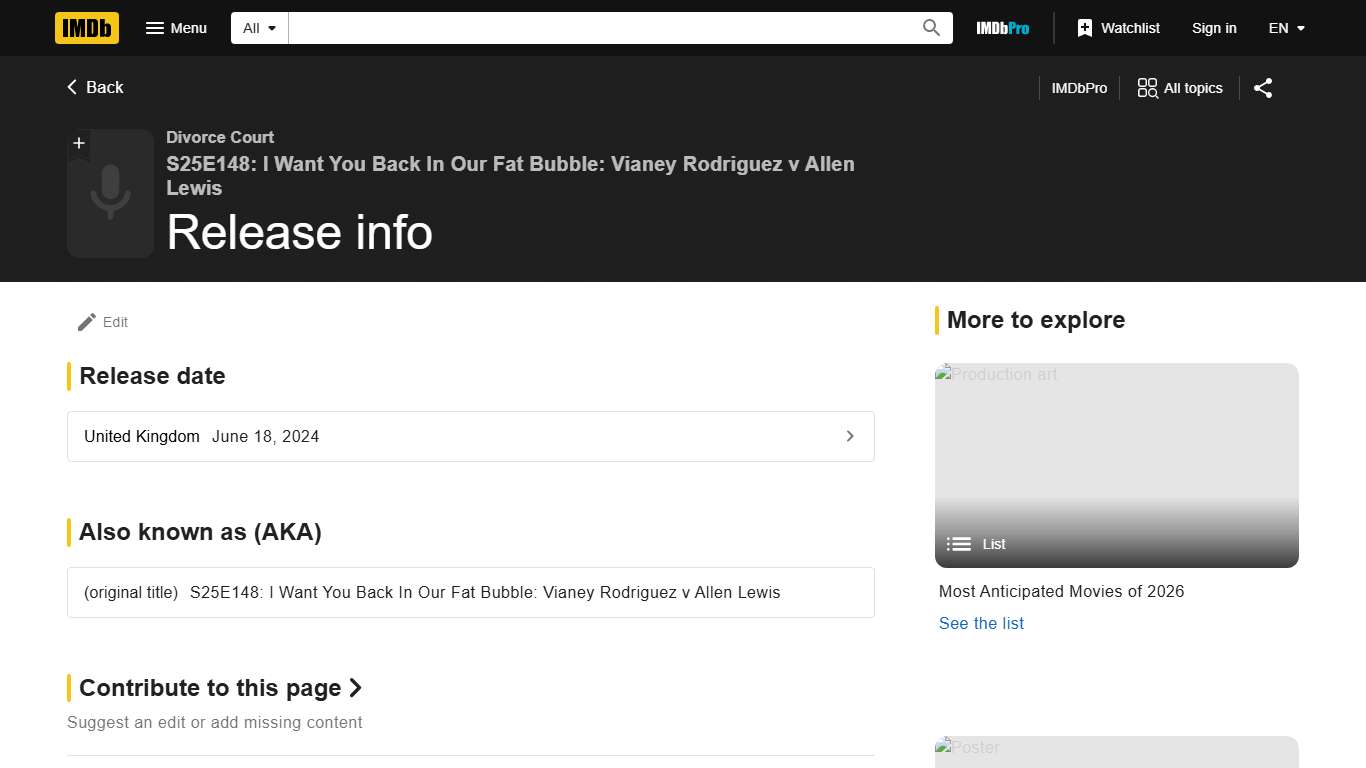The image size is (1366, 768).
Task: Click the Sign in link
Action: (x=1213, y=28)
